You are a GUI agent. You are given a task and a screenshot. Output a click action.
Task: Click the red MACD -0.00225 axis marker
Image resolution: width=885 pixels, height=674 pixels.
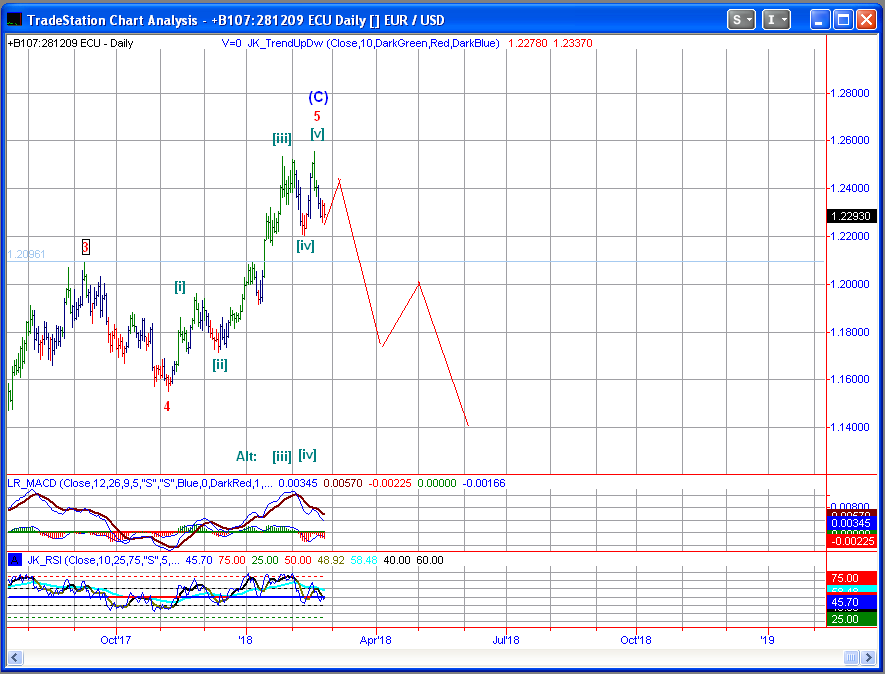(852, 541)
